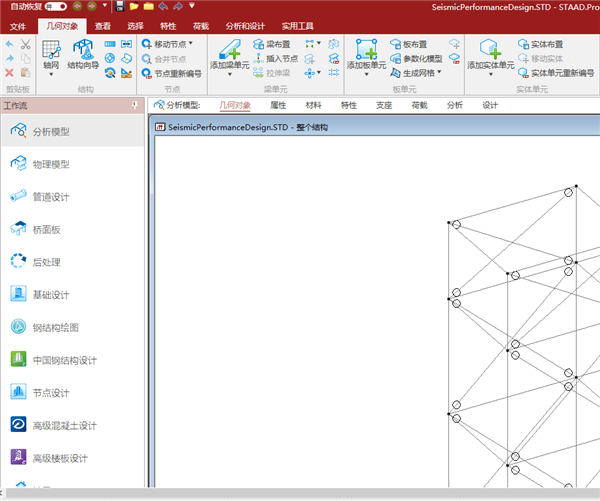
Task: Click the round back-arrow navigation icon
Action: tap(77, 6)
